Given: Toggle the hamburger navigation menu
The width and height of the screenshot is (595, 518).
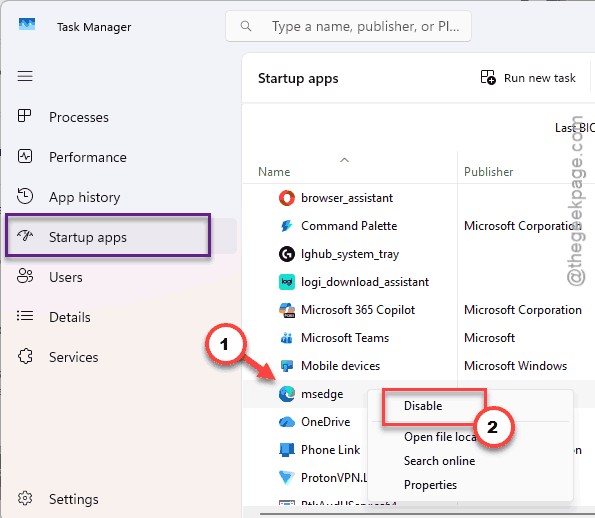Looking at the screenshot, I should 25,76.
